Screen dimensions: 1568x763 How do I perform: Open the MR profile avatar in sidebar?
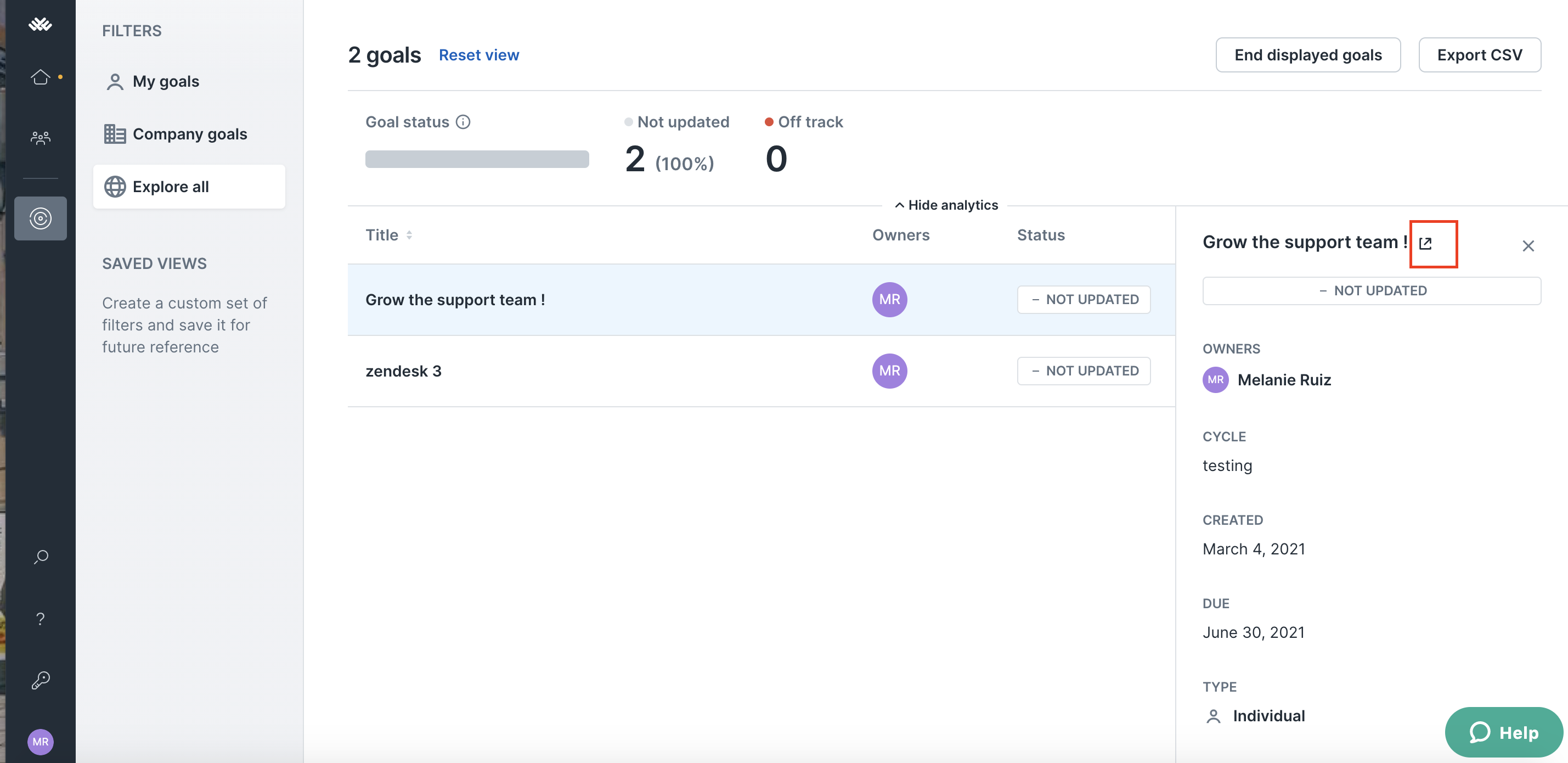pos(40,741)
